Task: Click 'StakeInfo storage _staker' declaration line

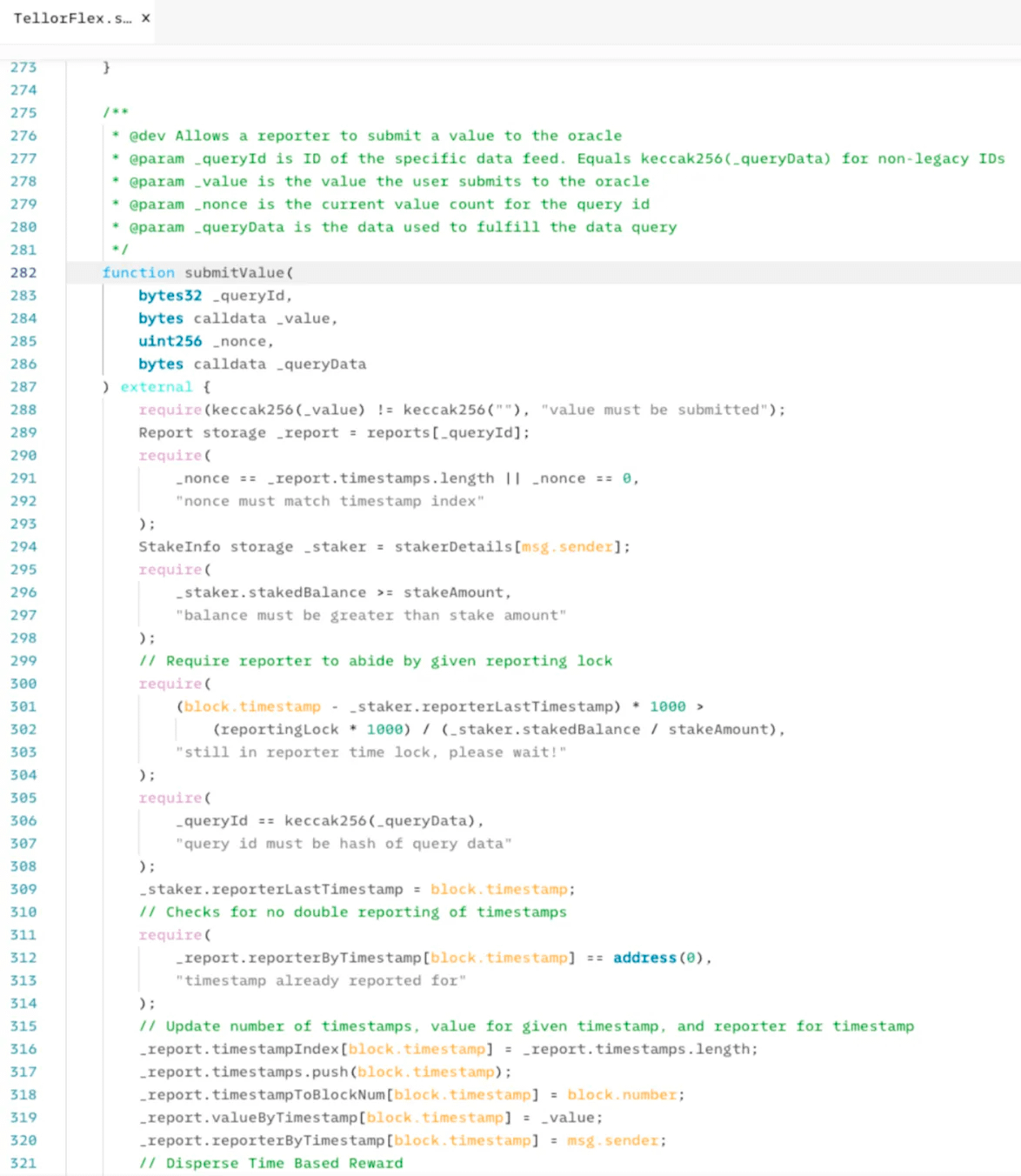Action: click(384, 546)
